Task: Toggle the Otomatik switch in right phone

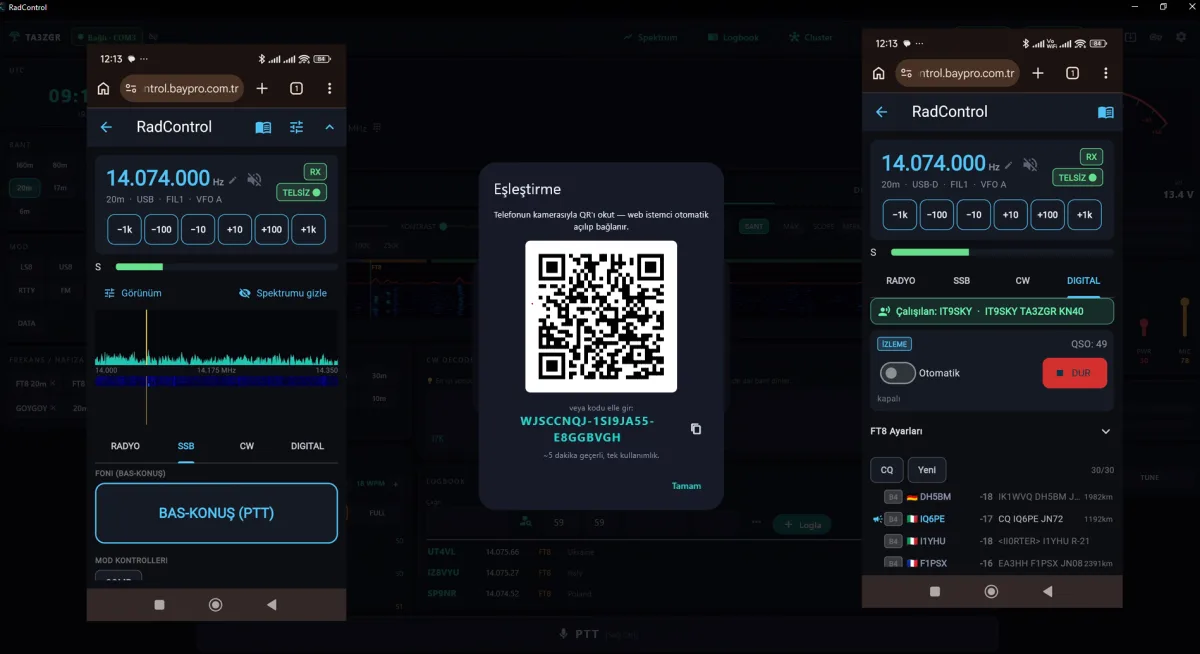Action: (898, 373)
